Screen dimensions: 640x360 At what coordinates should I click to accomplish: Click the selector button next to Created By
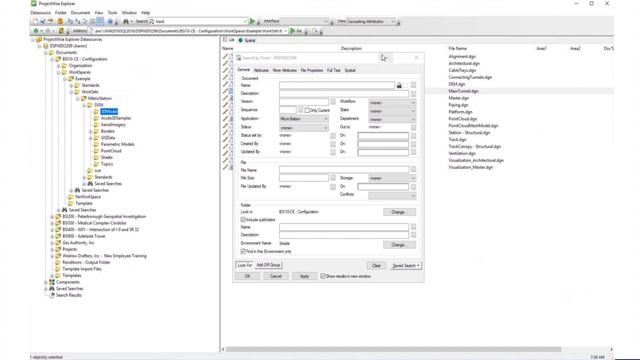[333, 144]
